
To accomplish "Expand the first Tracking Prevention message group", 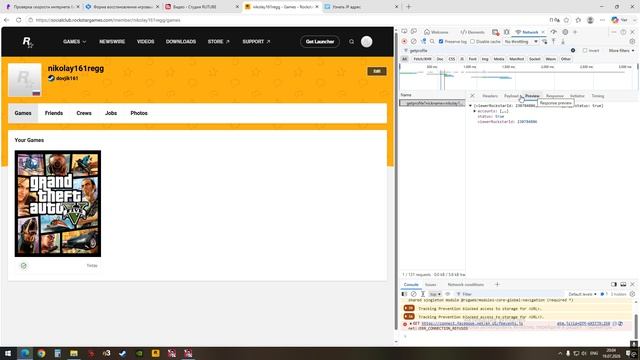I will click(409, 308).
